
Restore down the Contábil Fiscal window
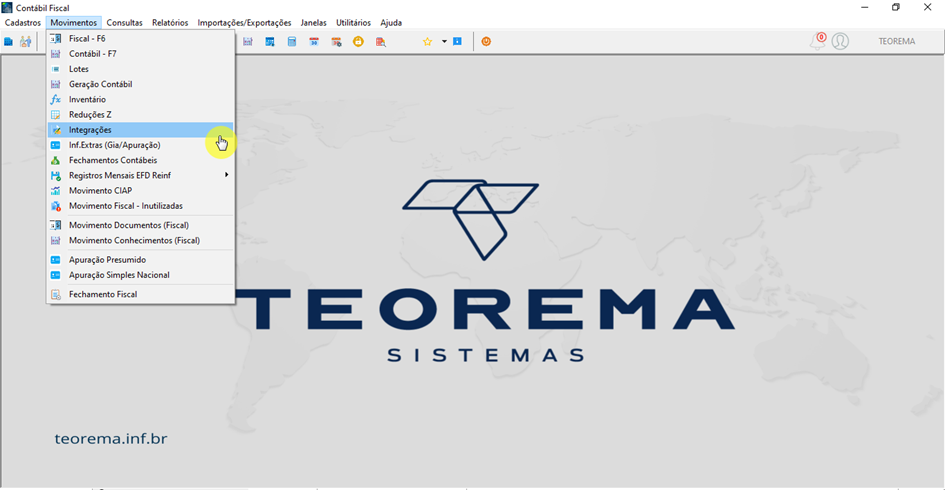[896, 7]
